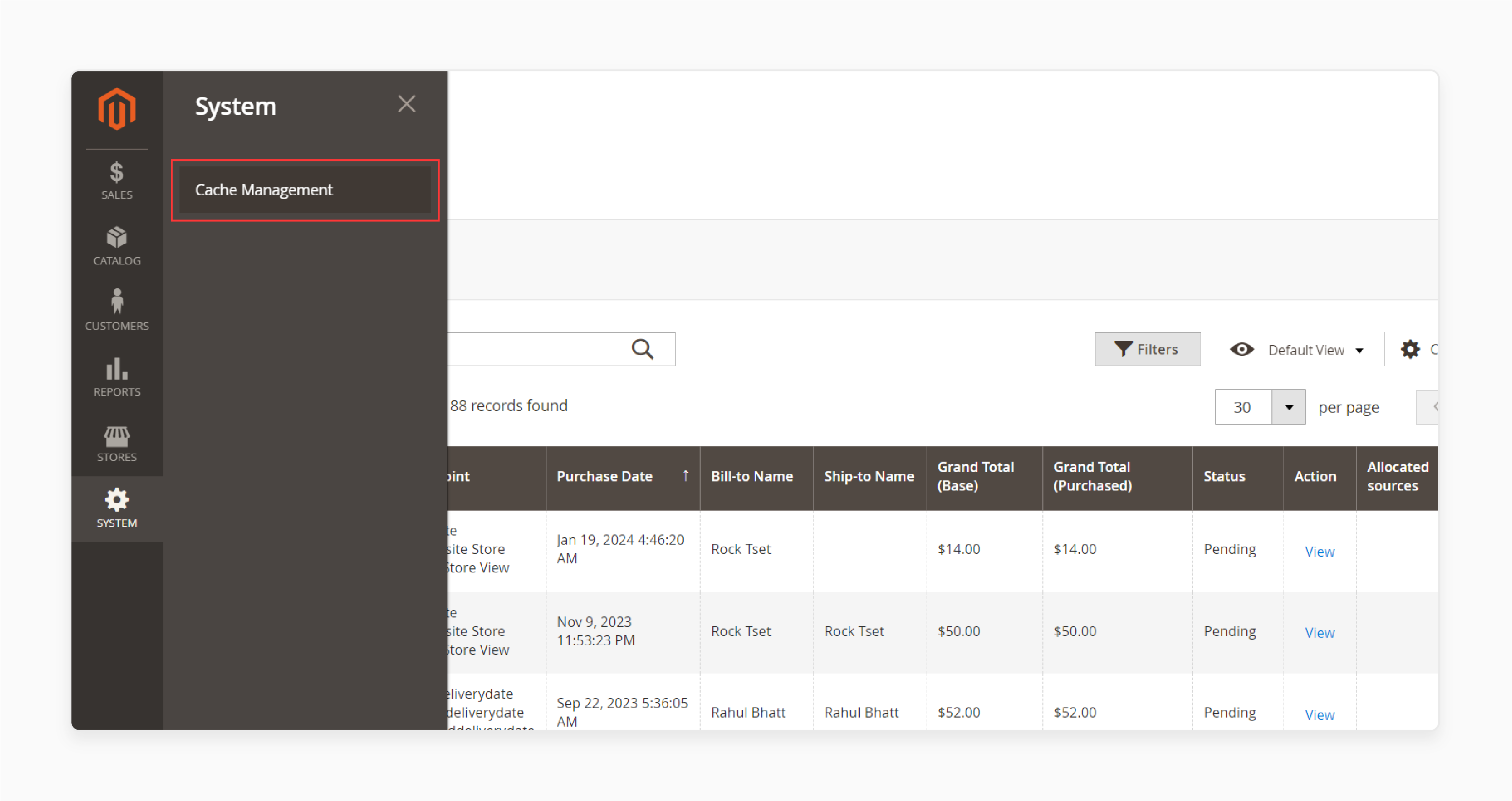
Task: Open the Catalog menu
Action: point(117,247)
